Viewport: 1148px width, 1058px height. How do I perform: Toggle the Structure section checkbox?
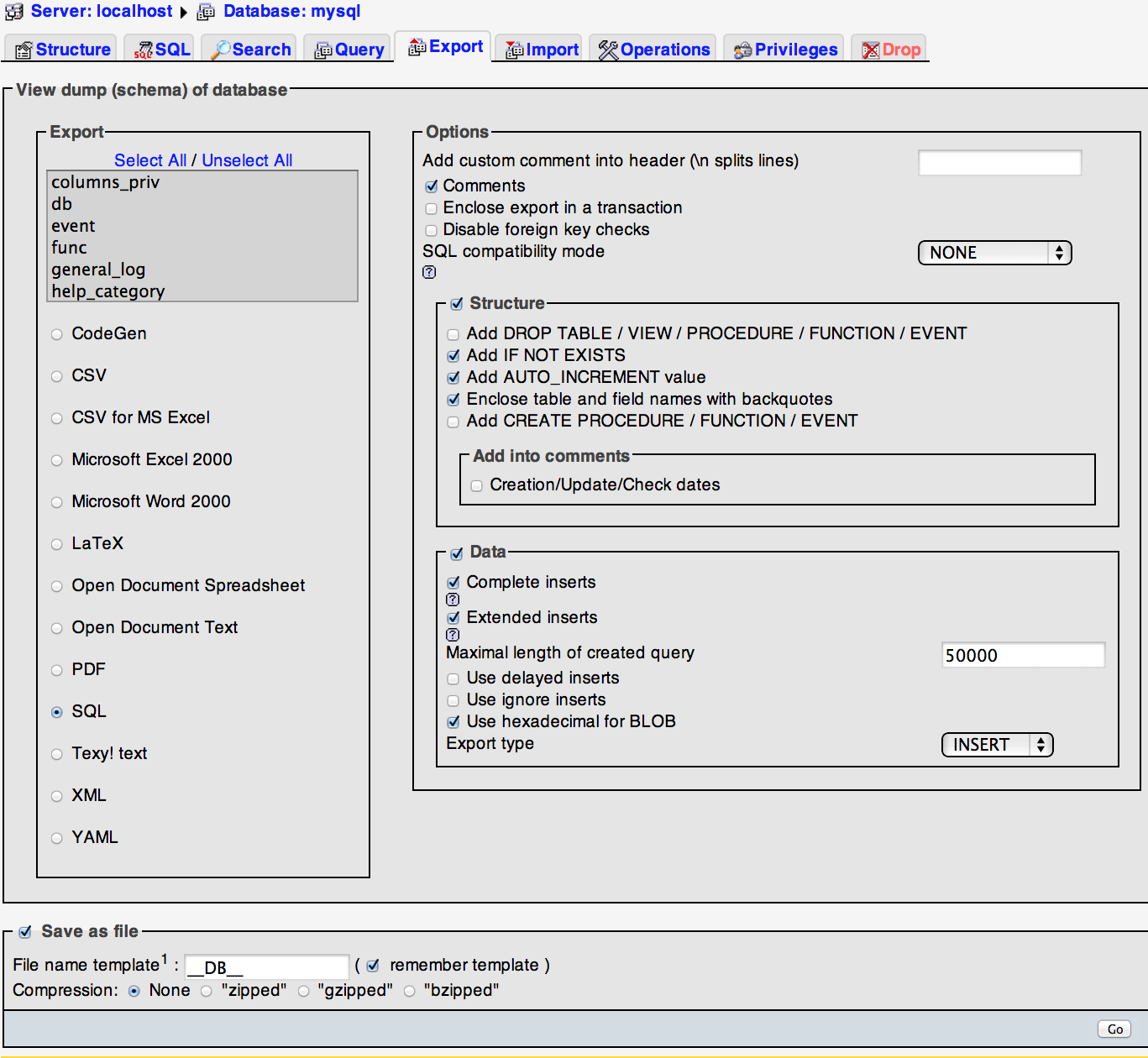coord(457,304)
